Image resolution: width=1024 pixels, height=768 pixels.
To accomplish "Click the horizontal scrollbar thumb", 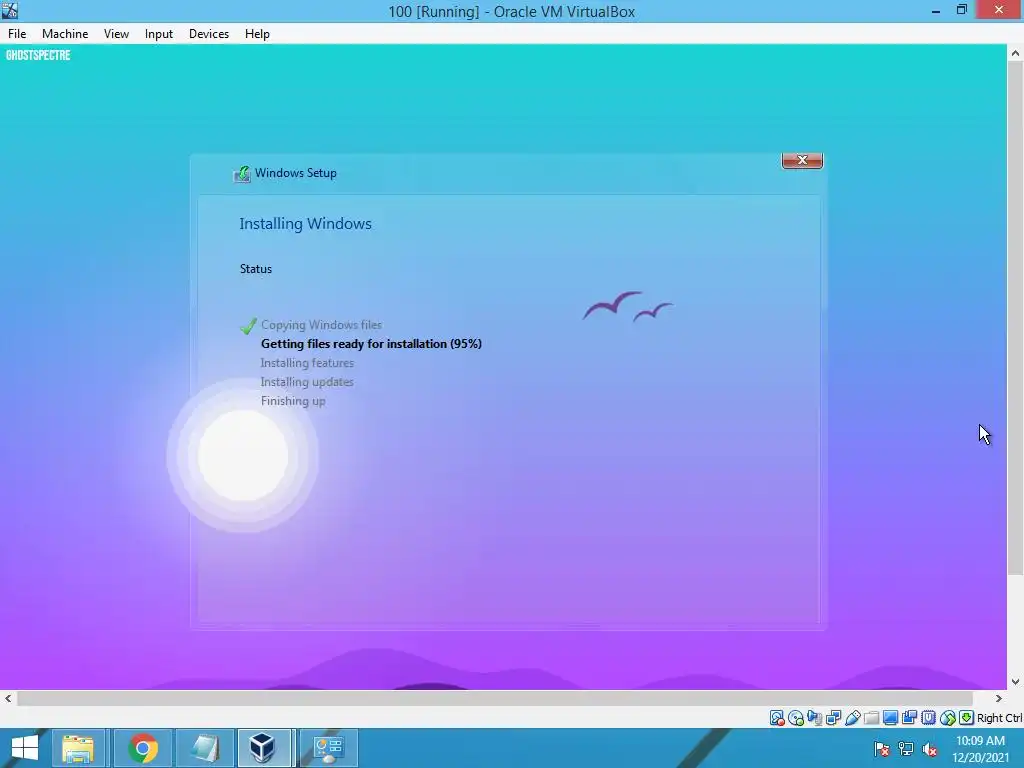I will [495, 698].
